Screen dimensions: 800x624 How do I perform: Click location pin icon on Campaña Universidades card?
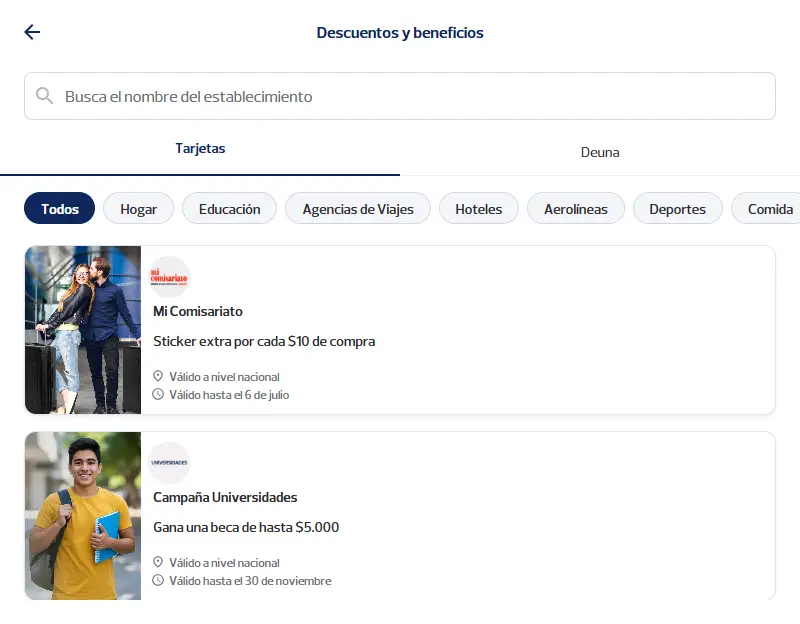(x=158, y=562)
